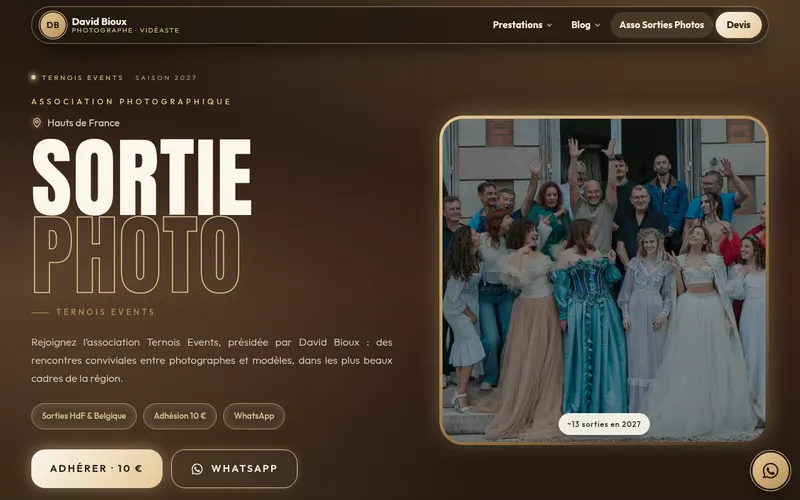Image resolution: width=800 pixels, height=500 pixels.
Task: Select the Adhésion 10 € pill
Action: coord(180,416)
